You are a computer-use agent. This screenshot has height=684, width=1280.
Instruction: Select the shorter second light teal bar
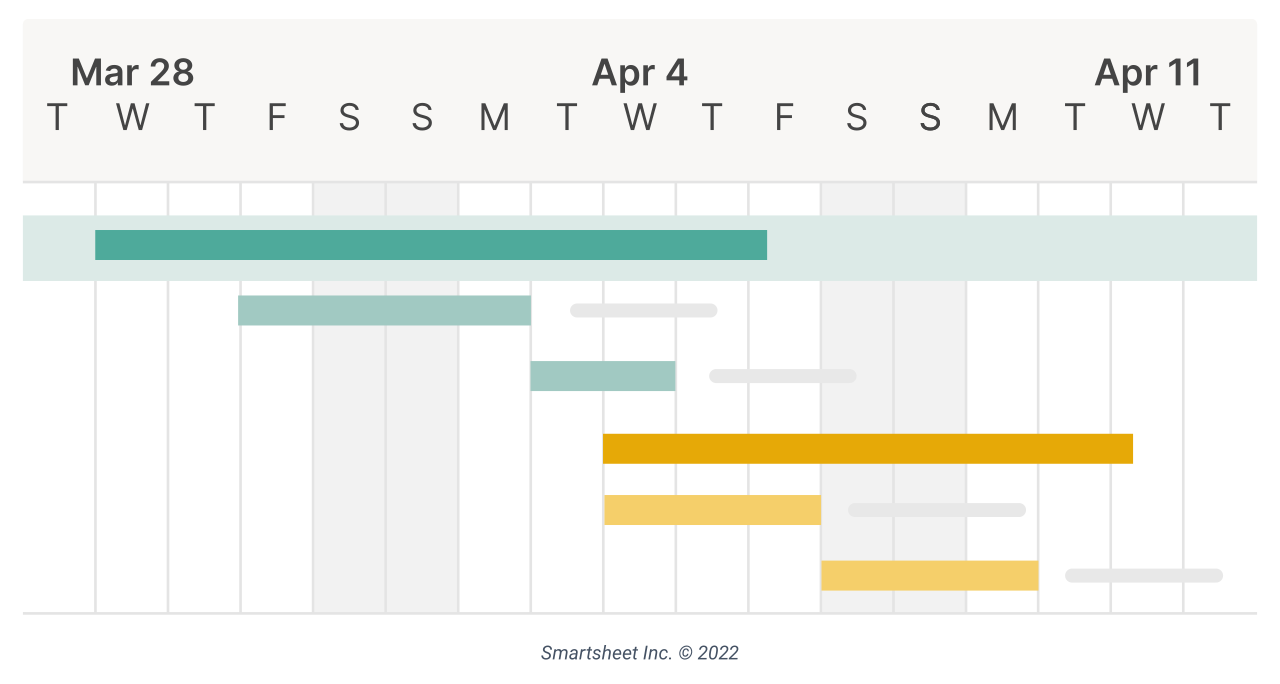pyautogui.click(x=603, y=376)
